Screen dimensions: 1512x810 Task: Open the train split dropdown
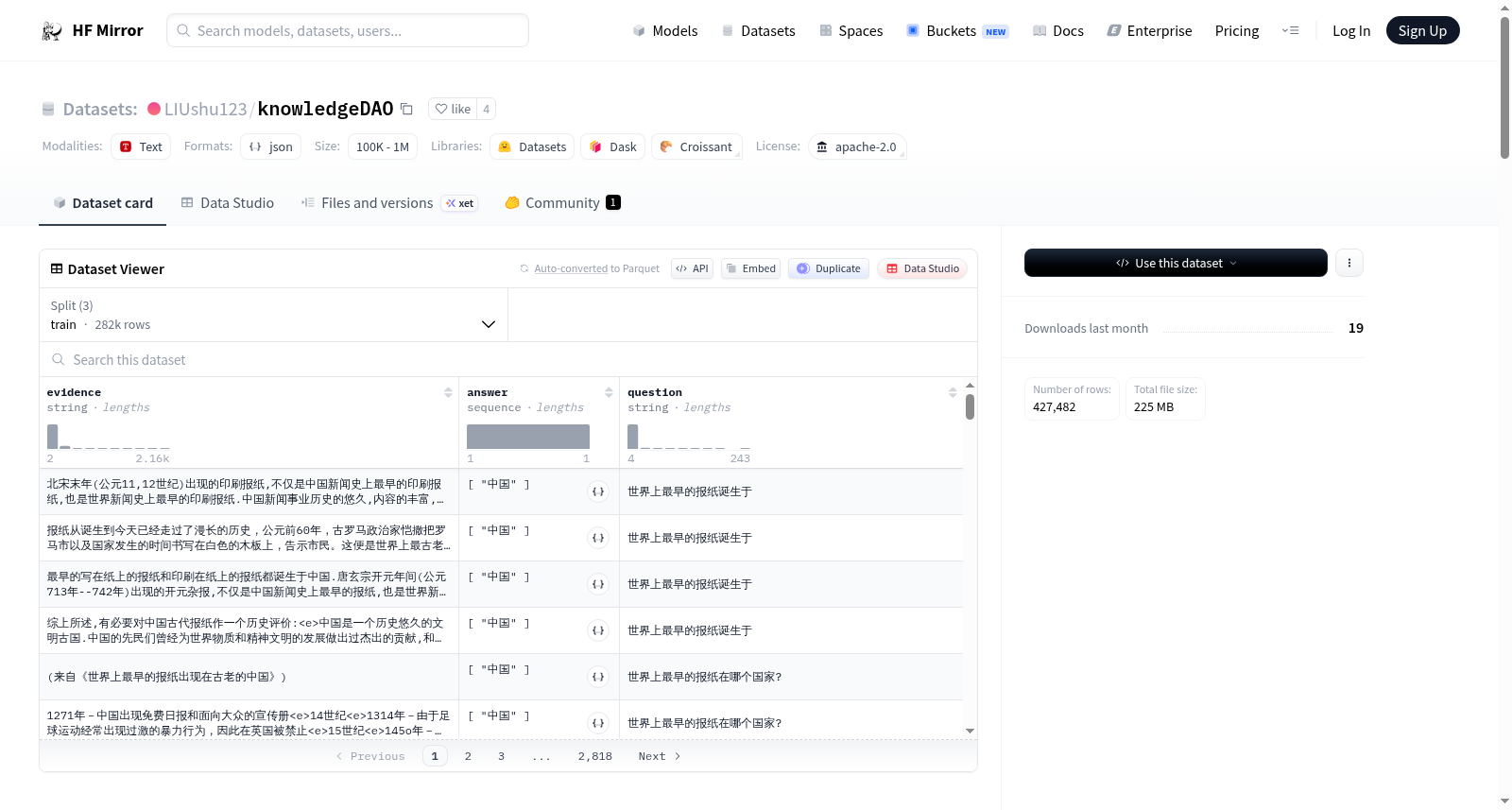(273, 315)
